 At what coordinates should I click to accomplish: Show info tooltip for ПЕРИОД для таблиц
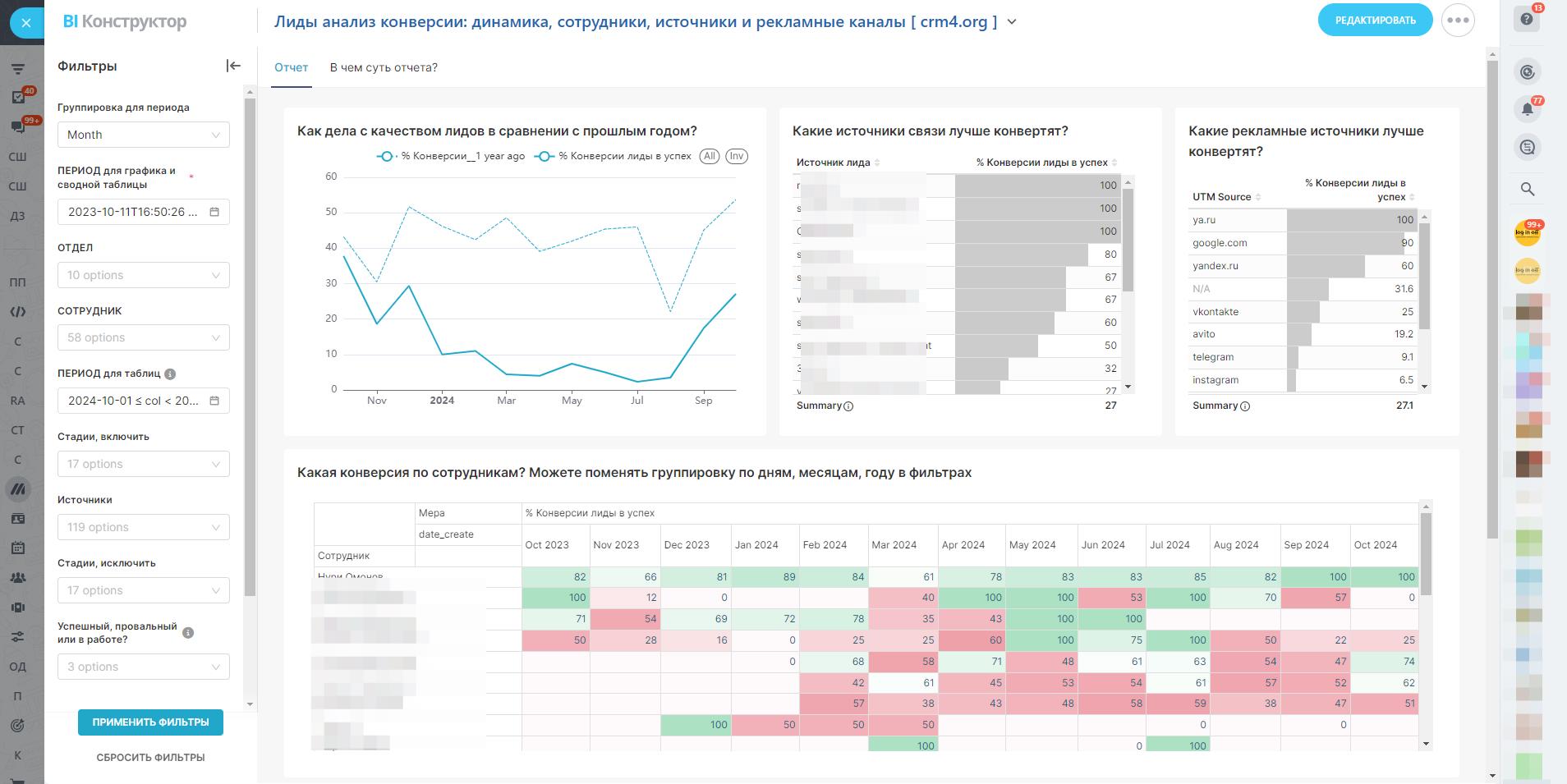coord(170,374)
